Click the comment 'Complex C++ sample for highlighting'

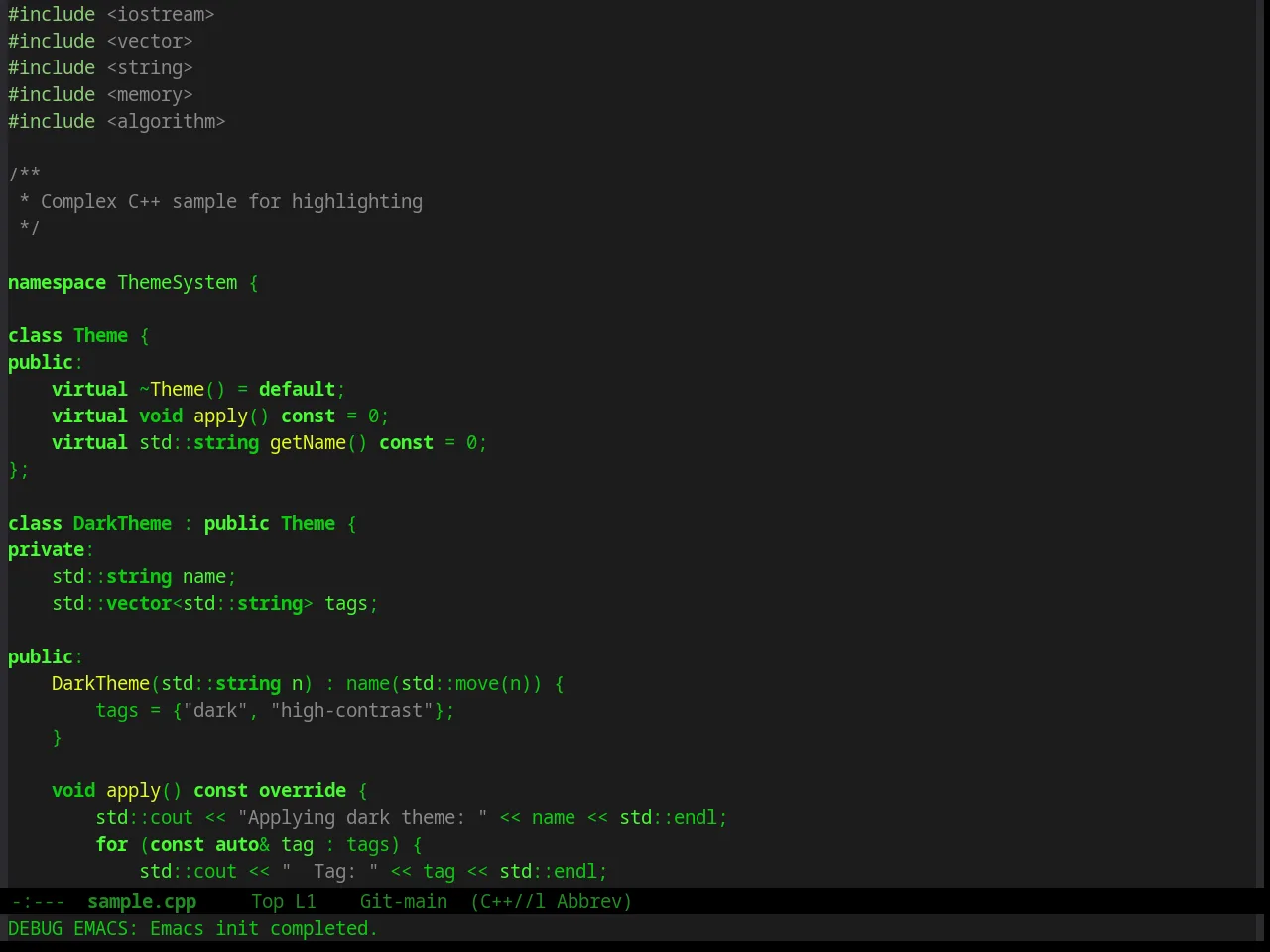point(231,201)
